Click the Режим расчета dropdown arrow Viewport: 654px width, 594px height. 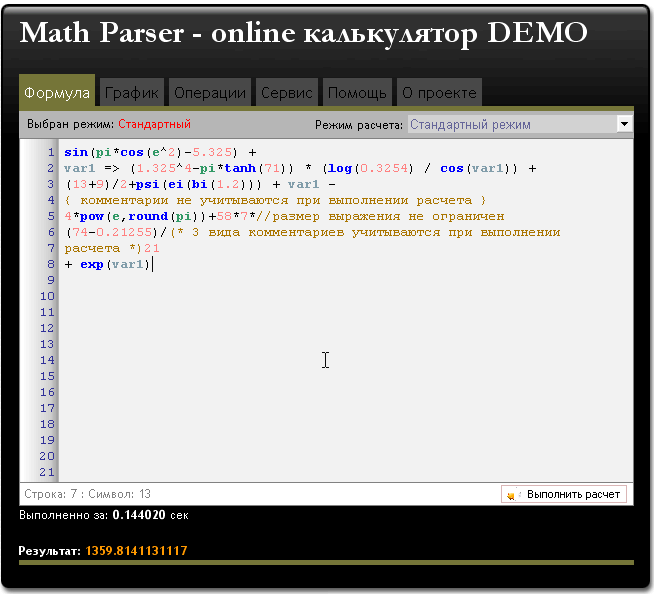coord(624,125)
